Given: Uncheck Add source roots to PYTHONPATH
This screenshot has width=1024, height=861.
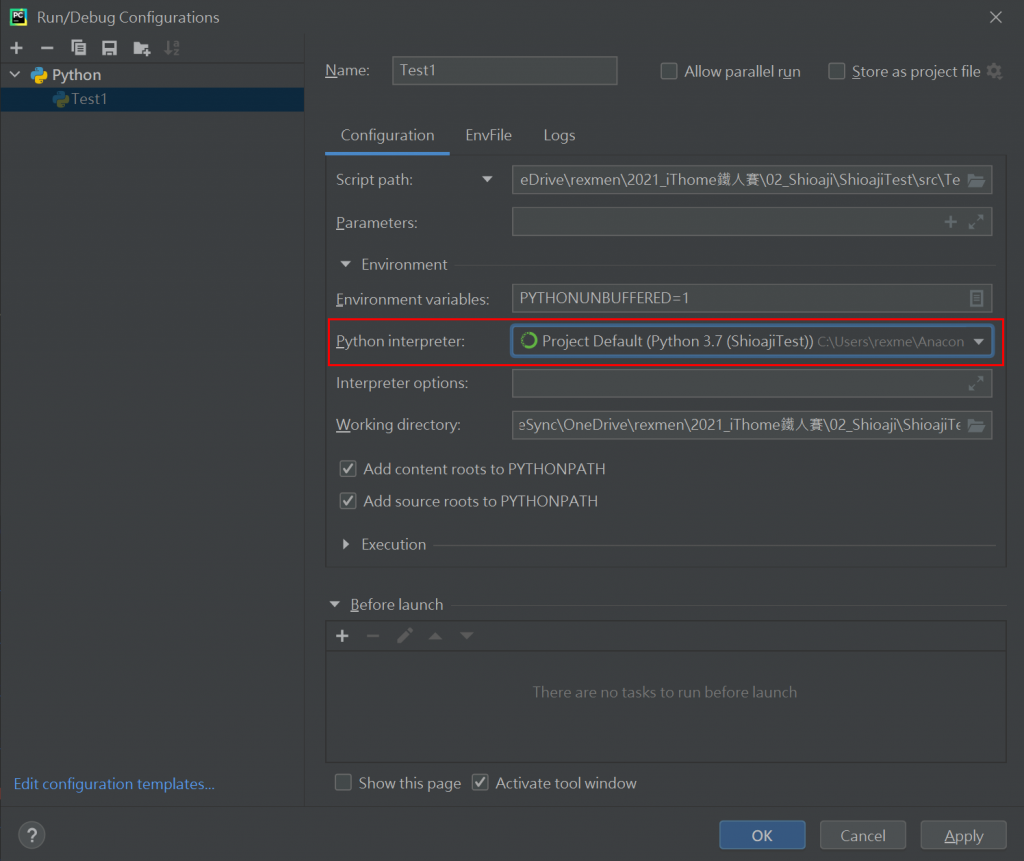Looking at the screenshot, I should click(x=347, y=501).
